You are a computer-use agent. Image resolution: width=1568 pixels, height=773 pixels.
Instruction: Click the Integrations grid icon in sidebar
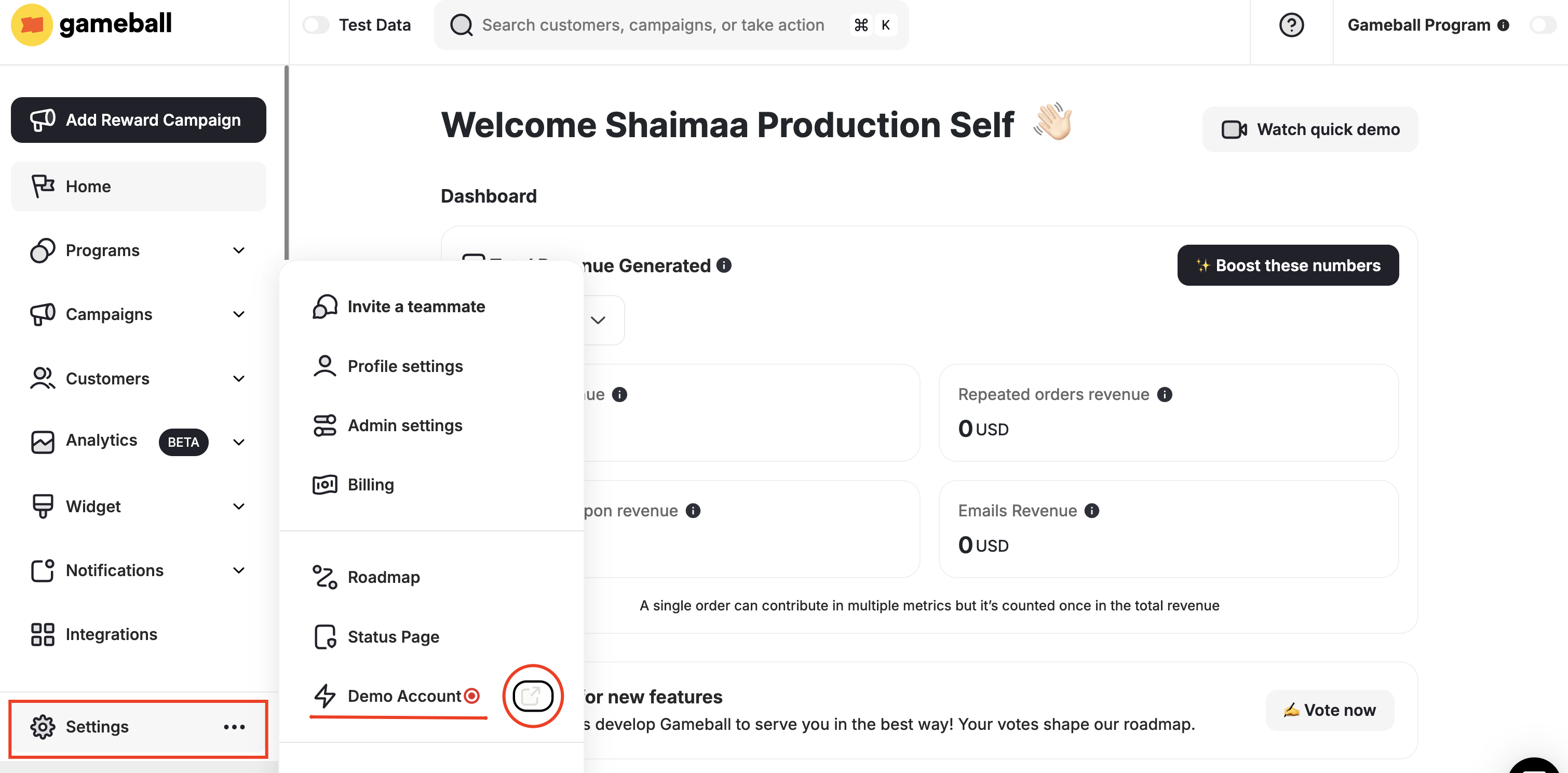pos(43,634)
